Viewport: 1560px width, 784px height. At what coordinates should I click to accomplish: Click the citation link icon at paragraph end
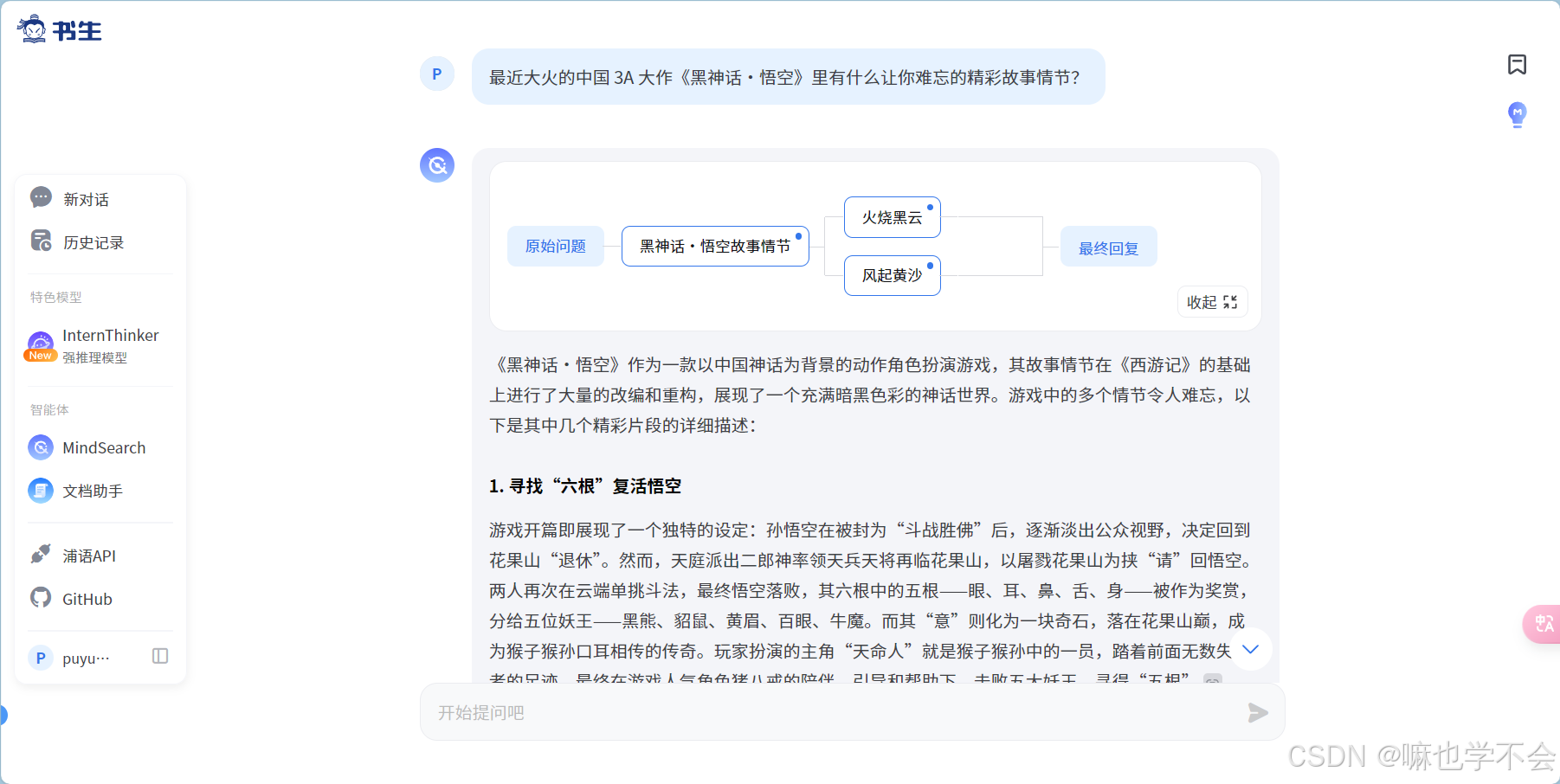coord(1213,679)
